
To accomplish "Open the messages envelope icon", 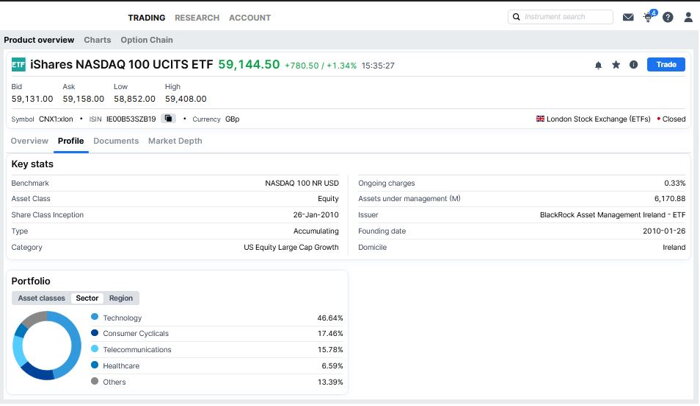I will coord(628,17).
